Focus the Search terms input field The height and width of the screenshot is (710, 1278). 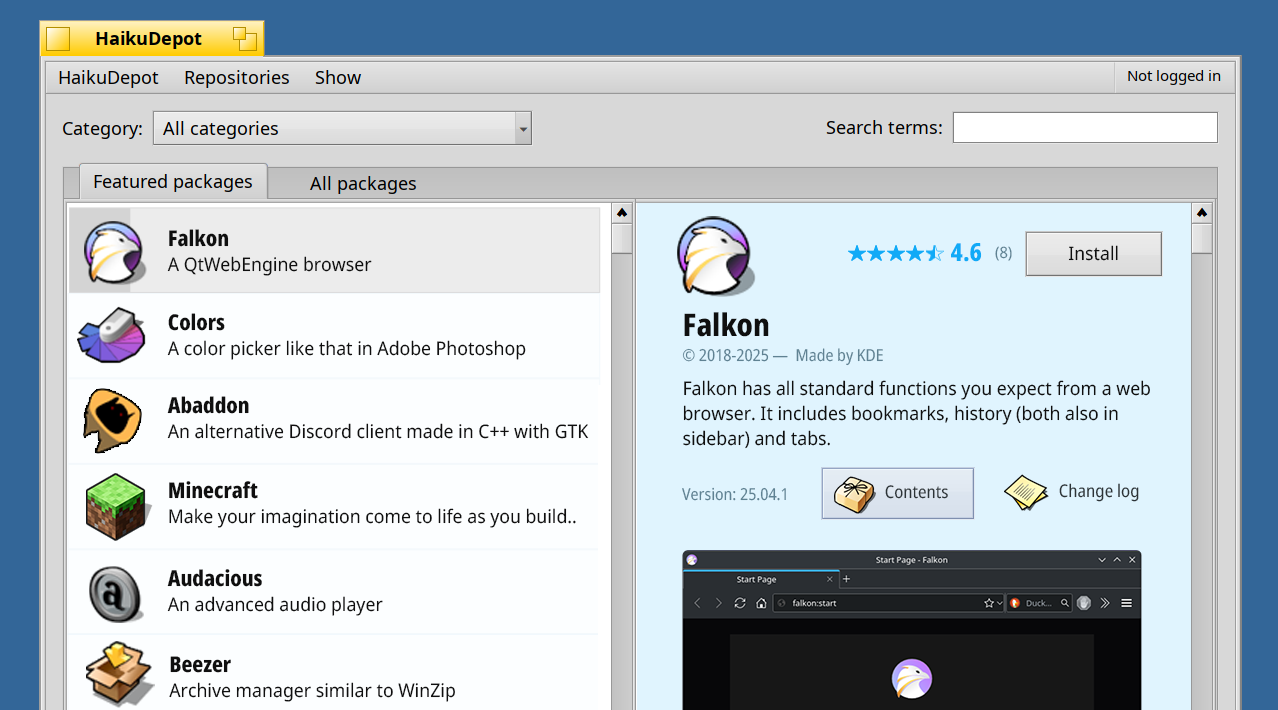click(1085, 127)
